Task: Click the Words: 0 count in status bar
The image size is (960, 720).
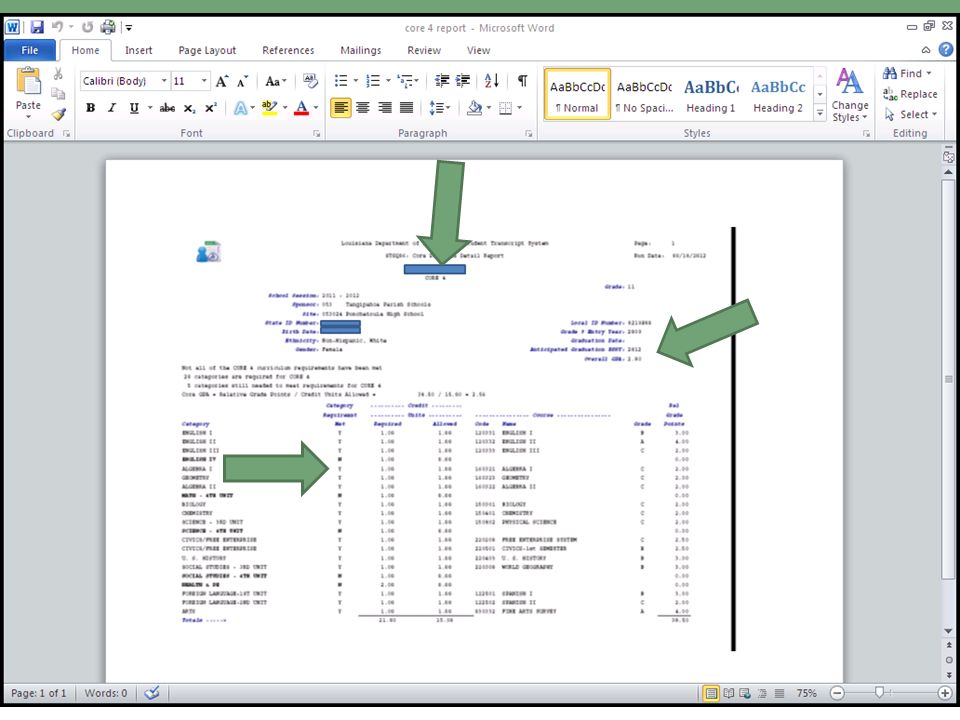Action: coord(106,693)
